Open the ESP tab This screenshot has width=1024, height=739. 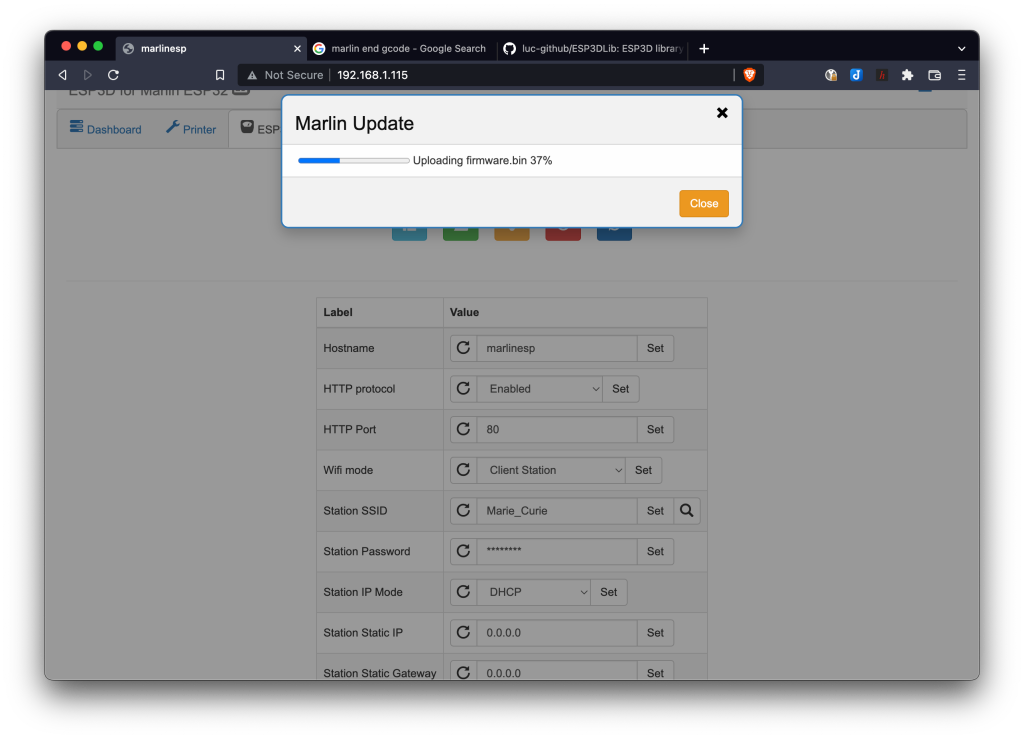point(260,129)
